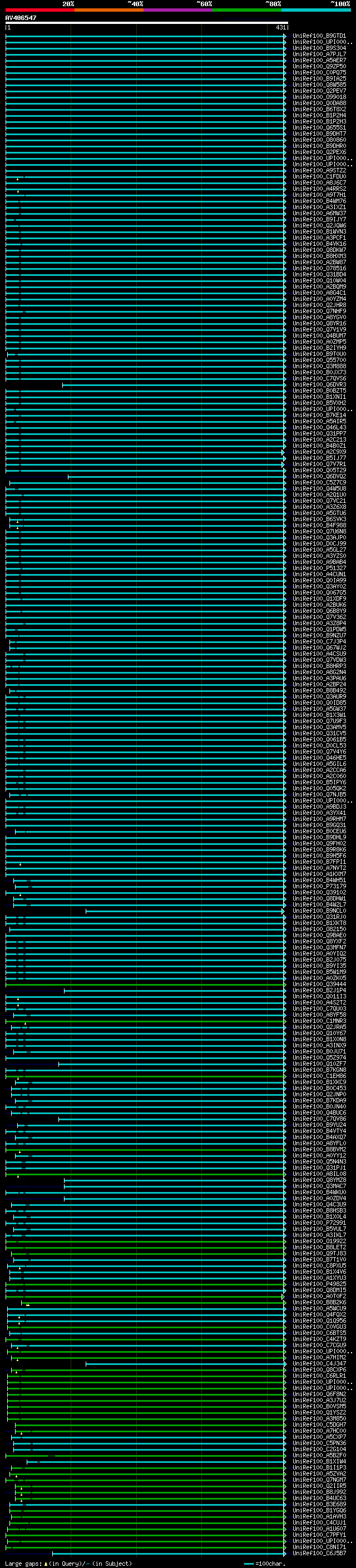
Task: Click hit UniRef100_Q8W585
Action: pos(319,85)
